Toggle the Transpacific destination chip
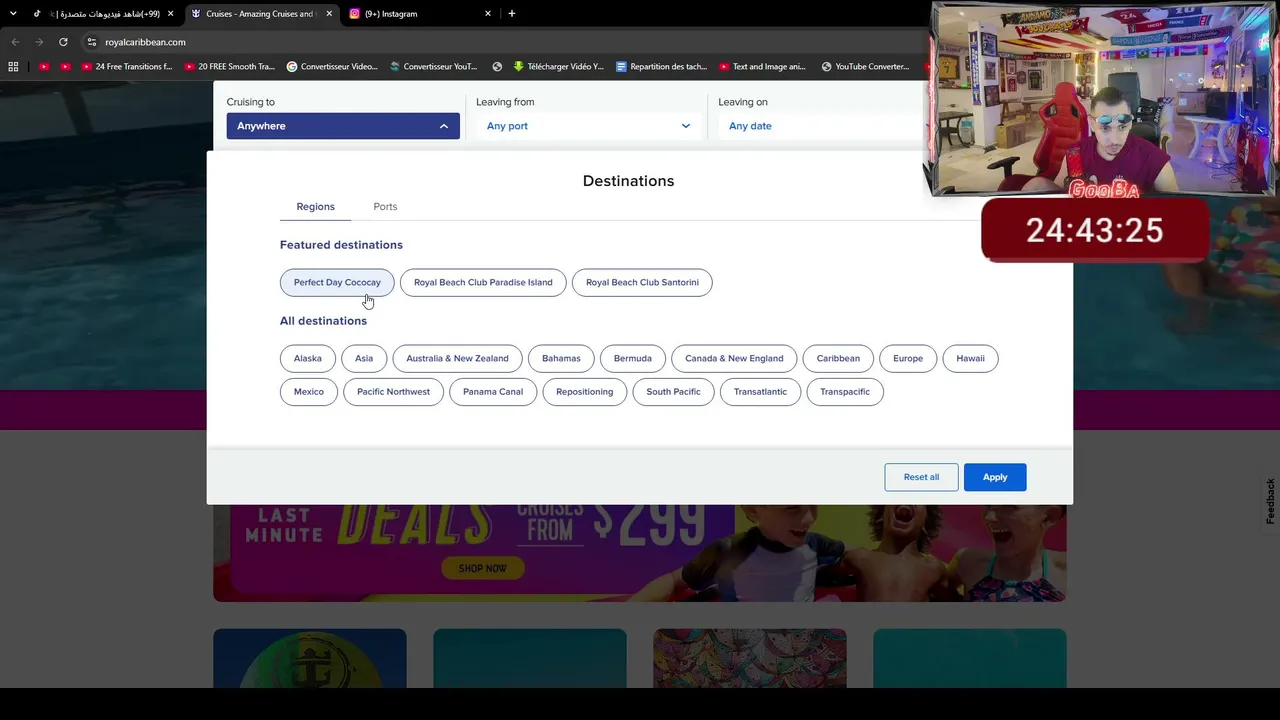The height and width of the screenshot is (720, 1280). (x=845, y=391)
